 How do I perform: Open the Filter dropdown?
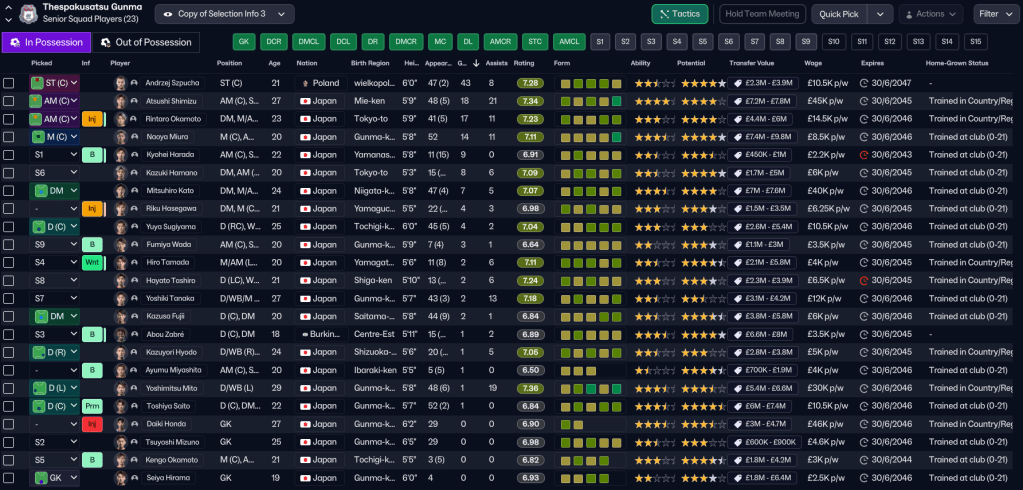pyautogui.click(x=994, y=14)
